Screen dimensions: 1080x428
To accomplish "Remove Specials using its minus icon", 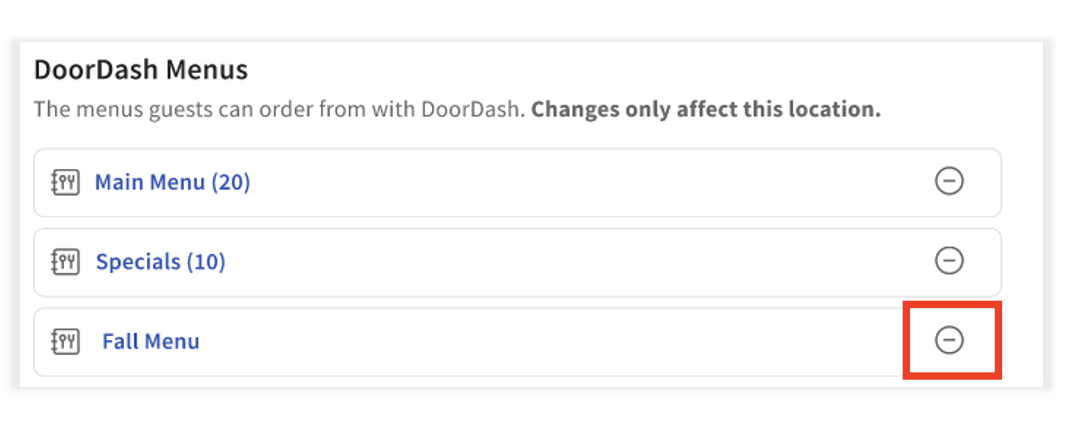I will pyautogui.click(x=948, y=261).
